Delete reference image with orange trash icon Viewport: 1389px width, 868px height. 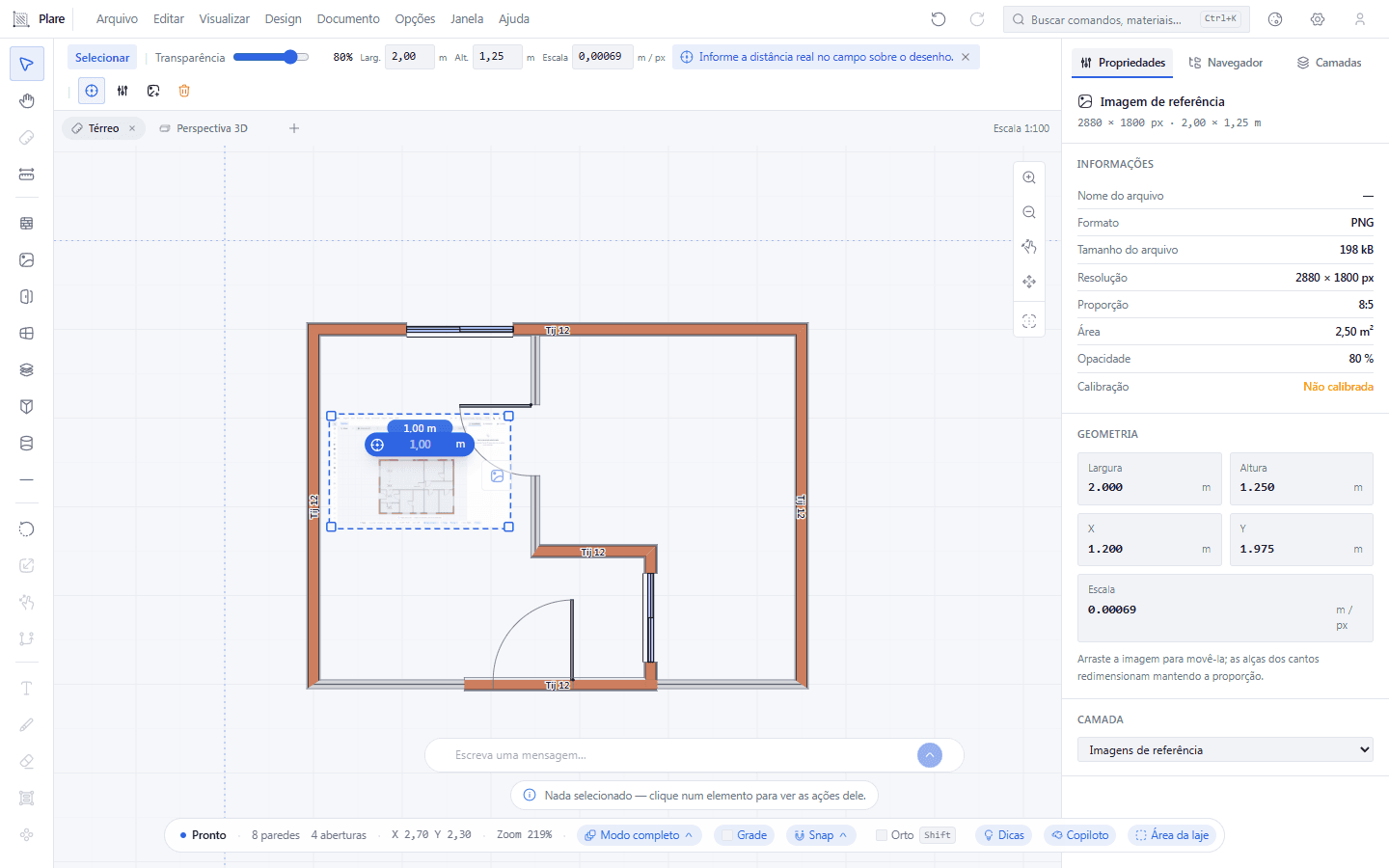[x=184, y=91]
